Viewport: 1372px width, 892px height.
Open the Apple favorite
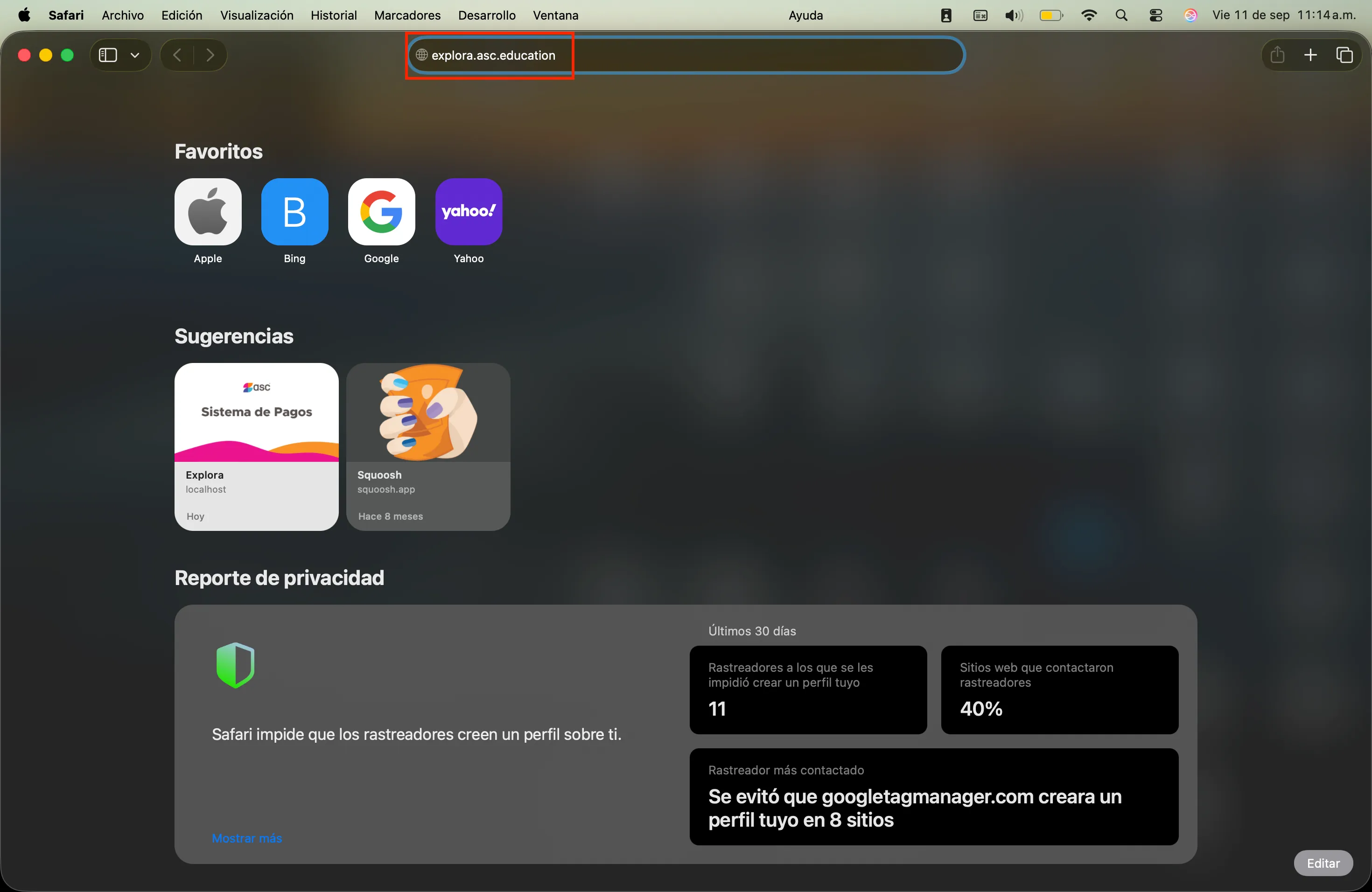(208, 221)
